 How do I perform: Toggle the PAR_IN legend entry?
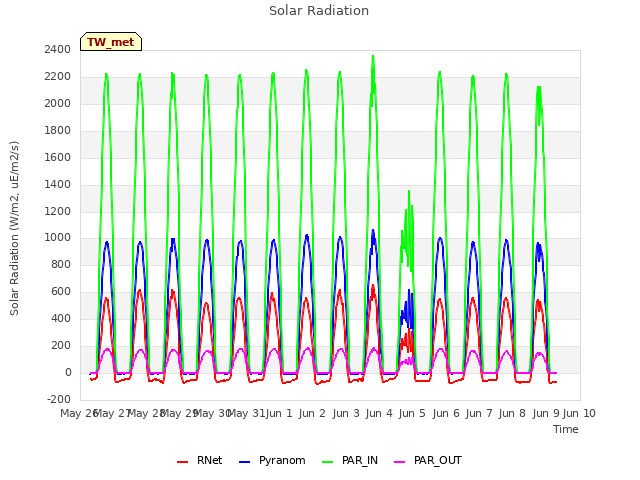pyautogui.click(x=350, y=460)
